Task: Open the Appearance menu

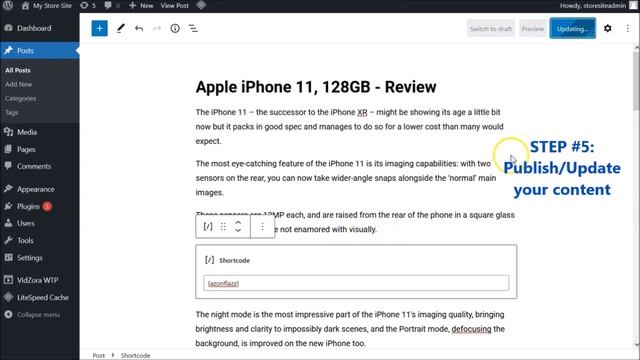Action: point(40,189)
